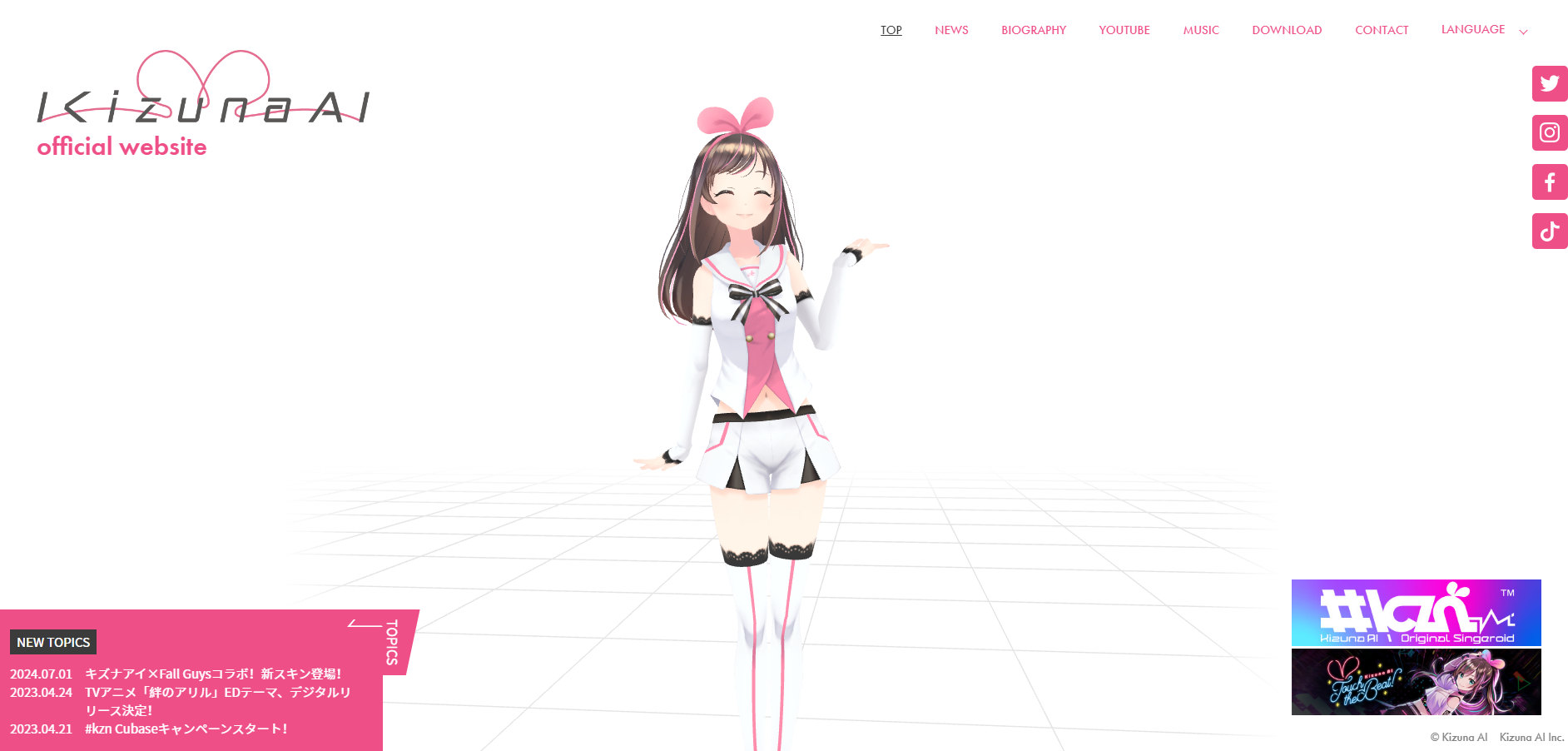Open the Twitter social link icon
The width and height of the screenshot is (1568, 751).
click(x=1550, y=84)
